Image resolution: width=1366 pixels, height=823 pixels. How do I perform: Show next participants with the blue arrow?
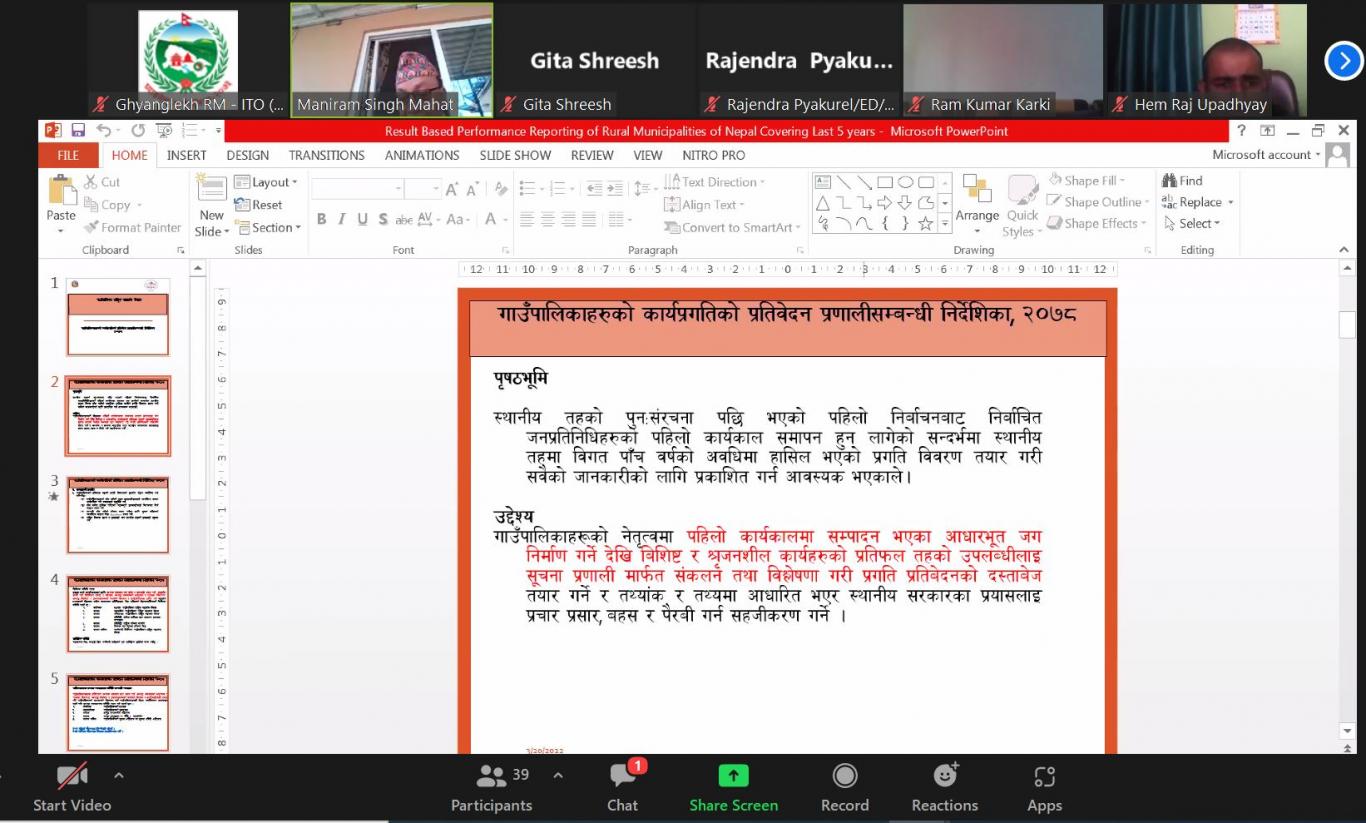tap(1343, 61)
